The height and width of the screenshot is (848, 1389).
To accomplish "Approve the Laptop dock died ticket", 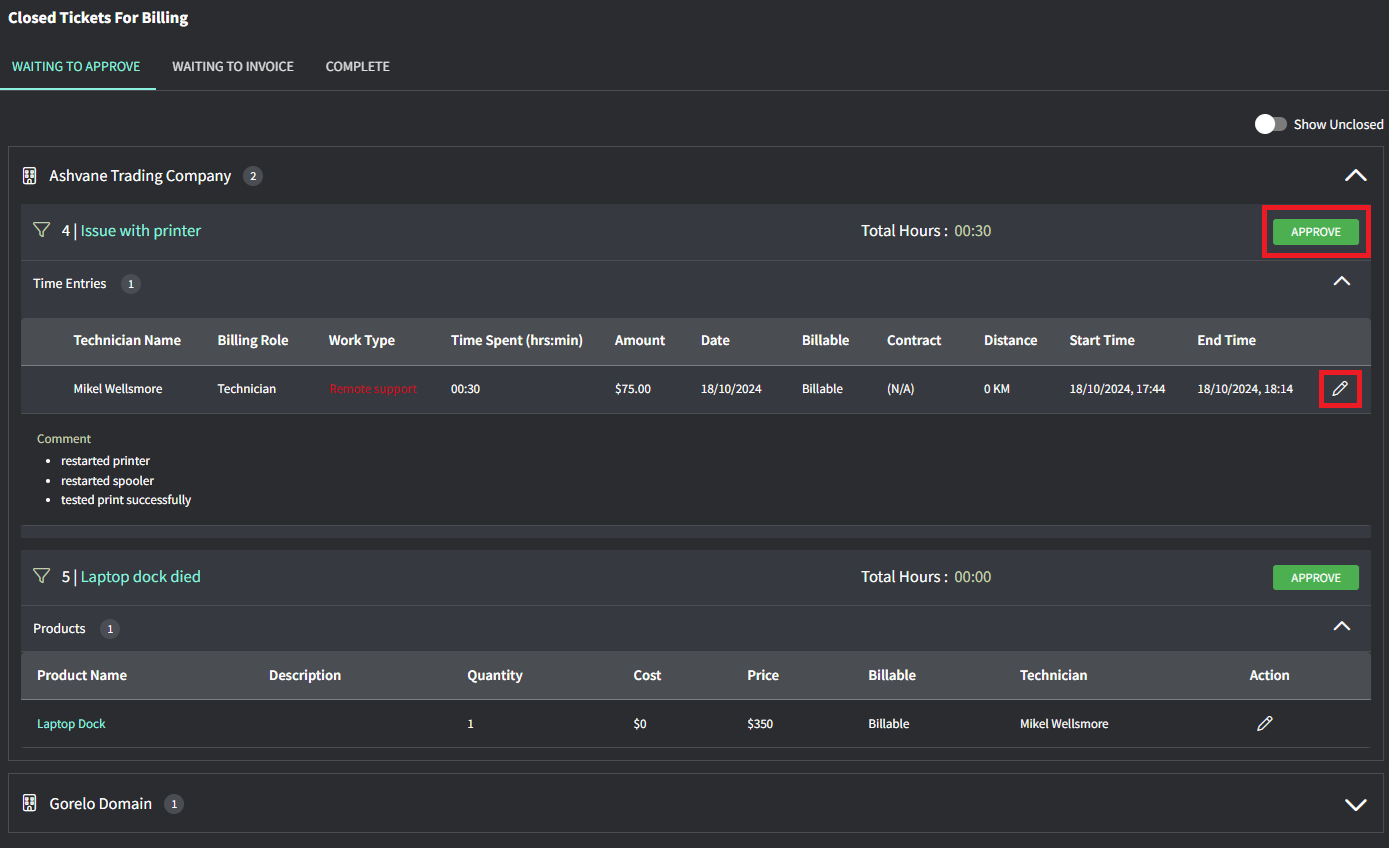I will tap(1315, 578).
